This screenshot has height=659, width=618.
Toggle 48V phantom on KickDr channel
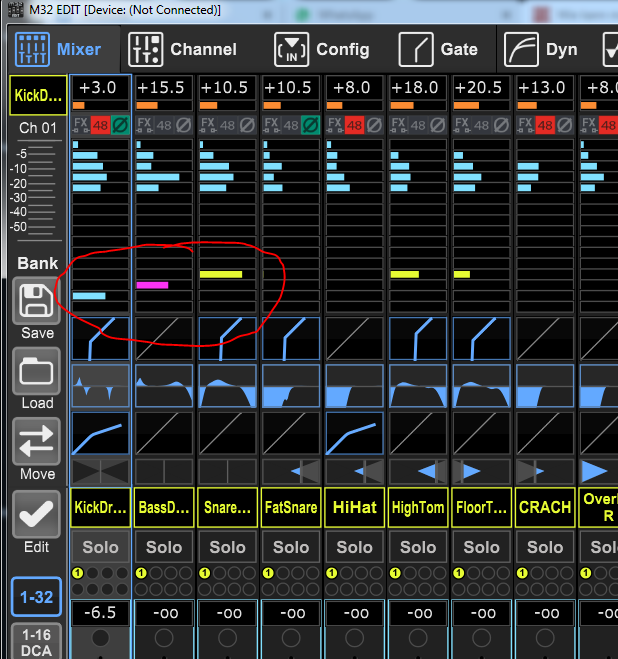[101, 125]
